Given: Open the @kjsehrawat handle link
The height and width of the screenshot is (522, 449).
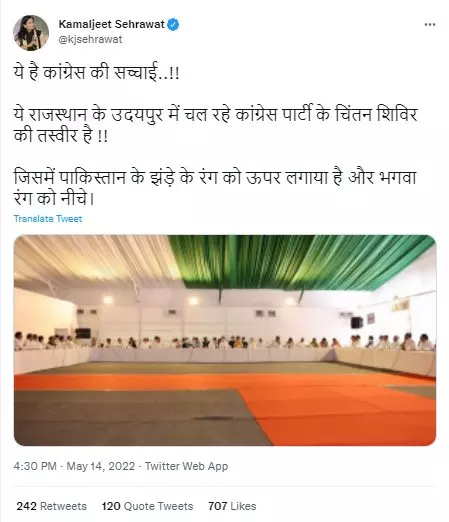Looking at the screenshot, I should click(x=90, y=39).
